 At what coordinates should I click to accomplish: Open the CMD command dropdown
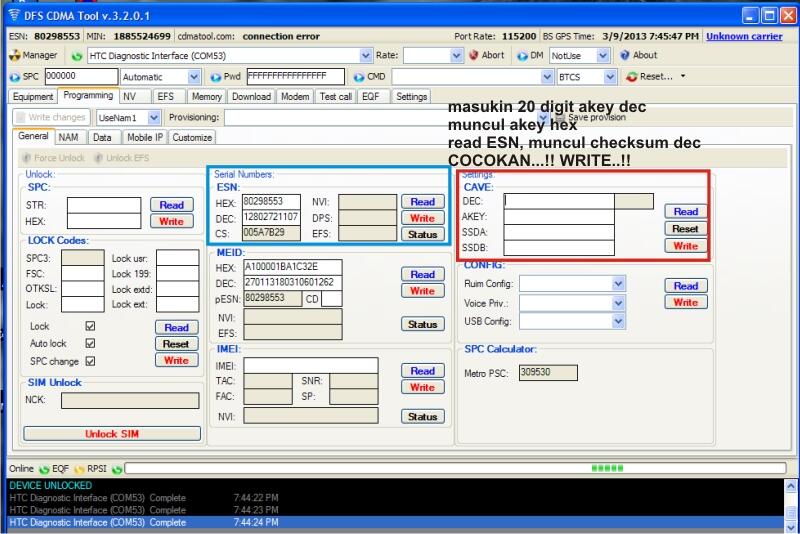coord(547,77)
